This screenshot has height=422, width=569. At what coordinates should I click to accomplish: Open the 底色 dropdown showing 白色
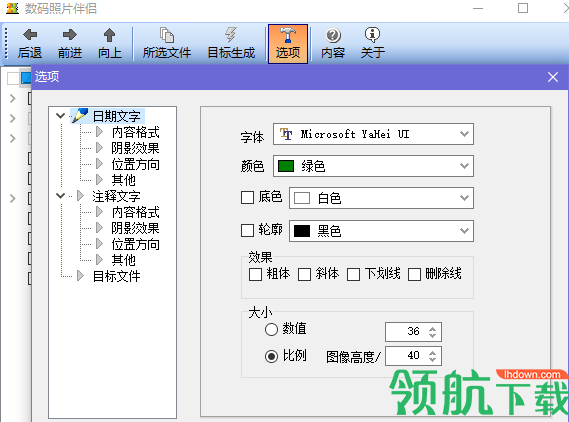[x=464, y=198]
